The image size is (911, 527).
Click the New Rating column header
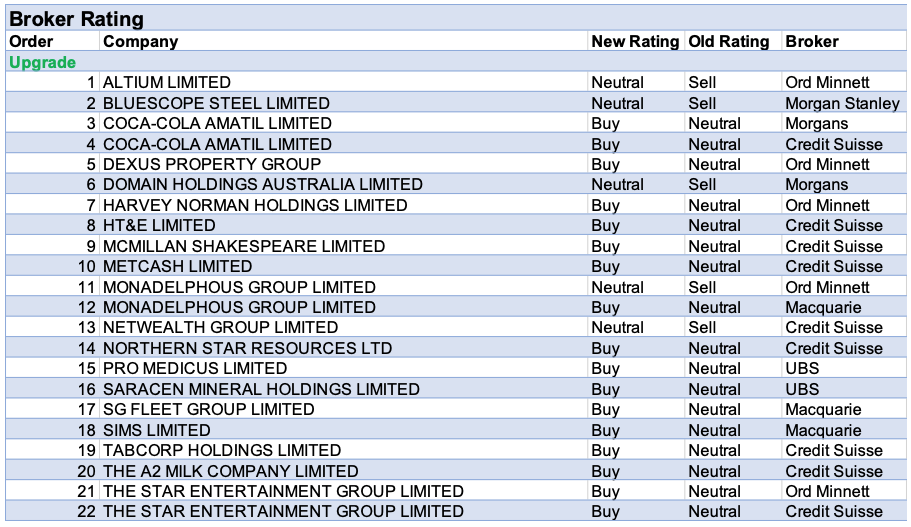(635, 42)
